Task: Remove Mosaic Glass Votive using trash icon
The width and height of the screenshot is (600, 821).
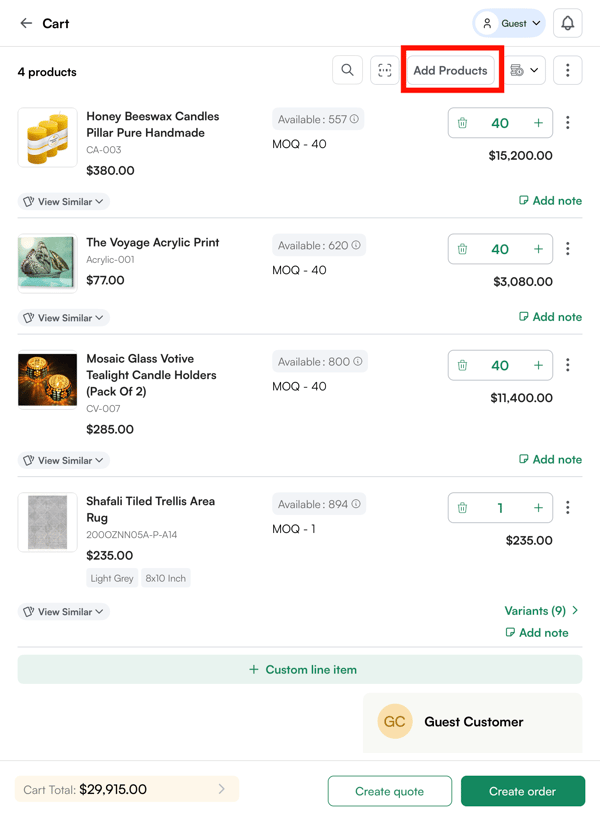Action: coord(462,366)
